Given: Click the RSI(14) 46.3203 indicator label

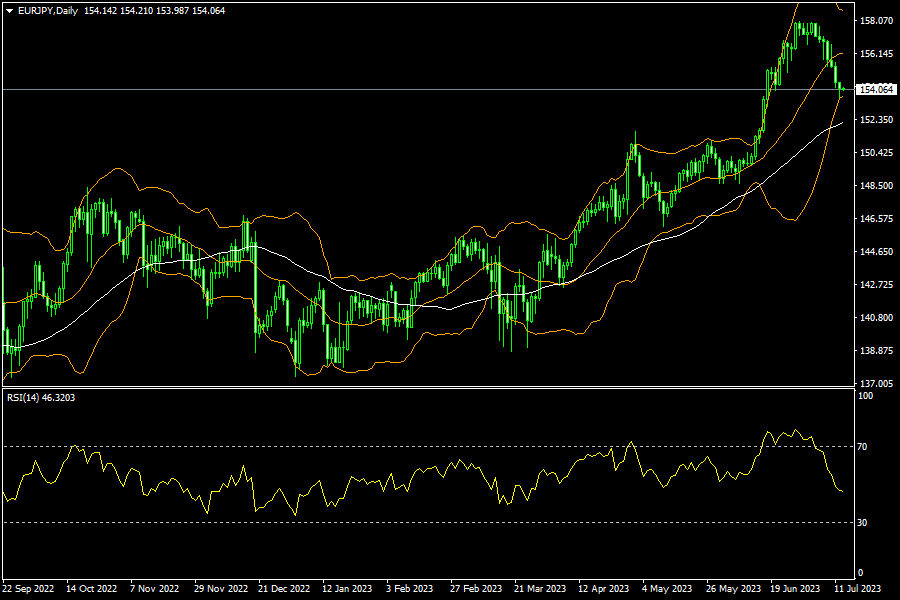Looking at the screenshot, I should pos(41,397).
